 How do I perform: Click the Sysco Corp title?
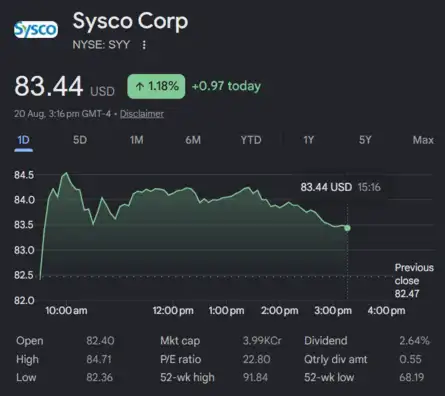pyautogui.click(x=130, y=21)
